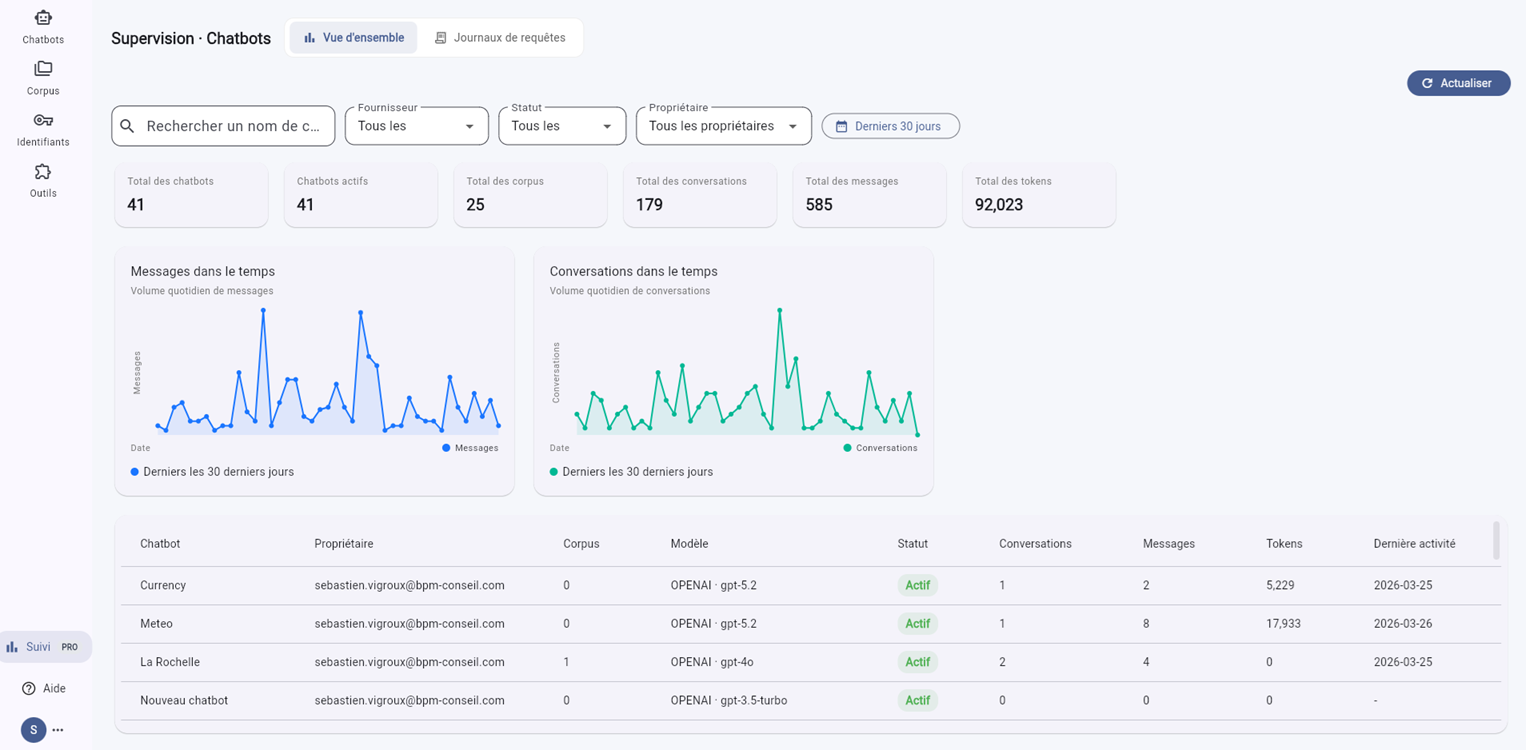The width and height of the screenshot is (1526, 750).
Task: Expand the Statut dropdown
Action: click(x=562, y=126)
